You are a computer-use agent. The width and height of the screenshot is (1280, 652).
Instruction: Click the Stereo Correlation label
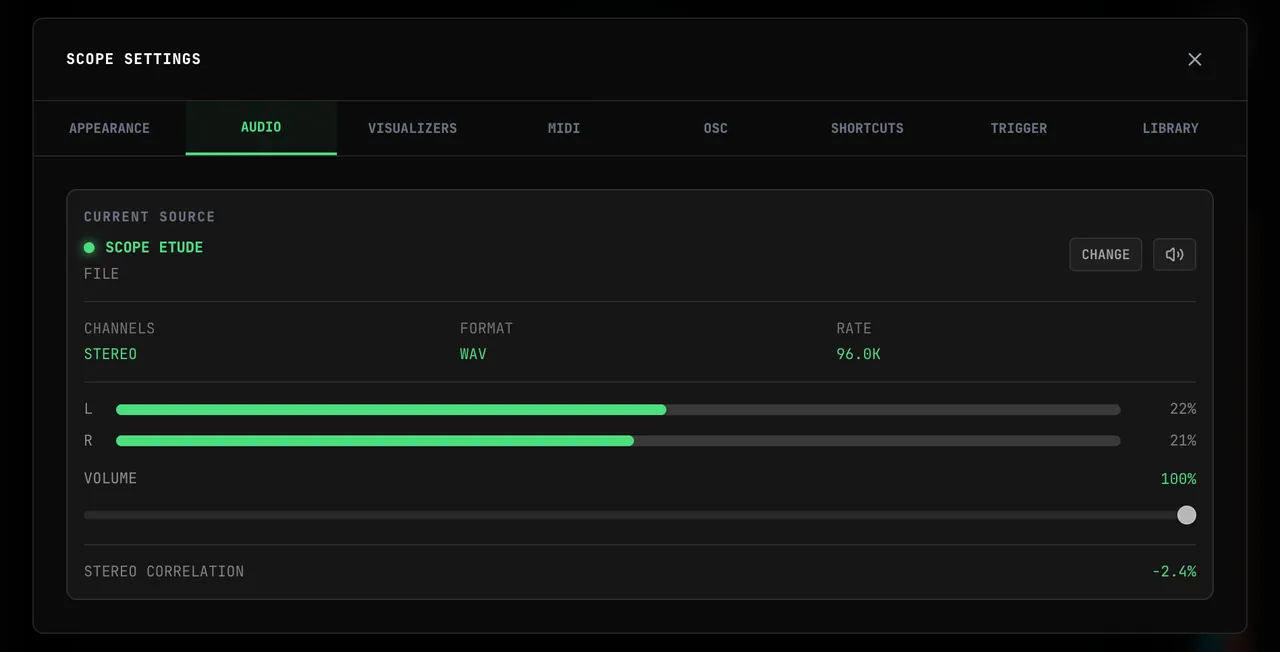click(164, 572)
